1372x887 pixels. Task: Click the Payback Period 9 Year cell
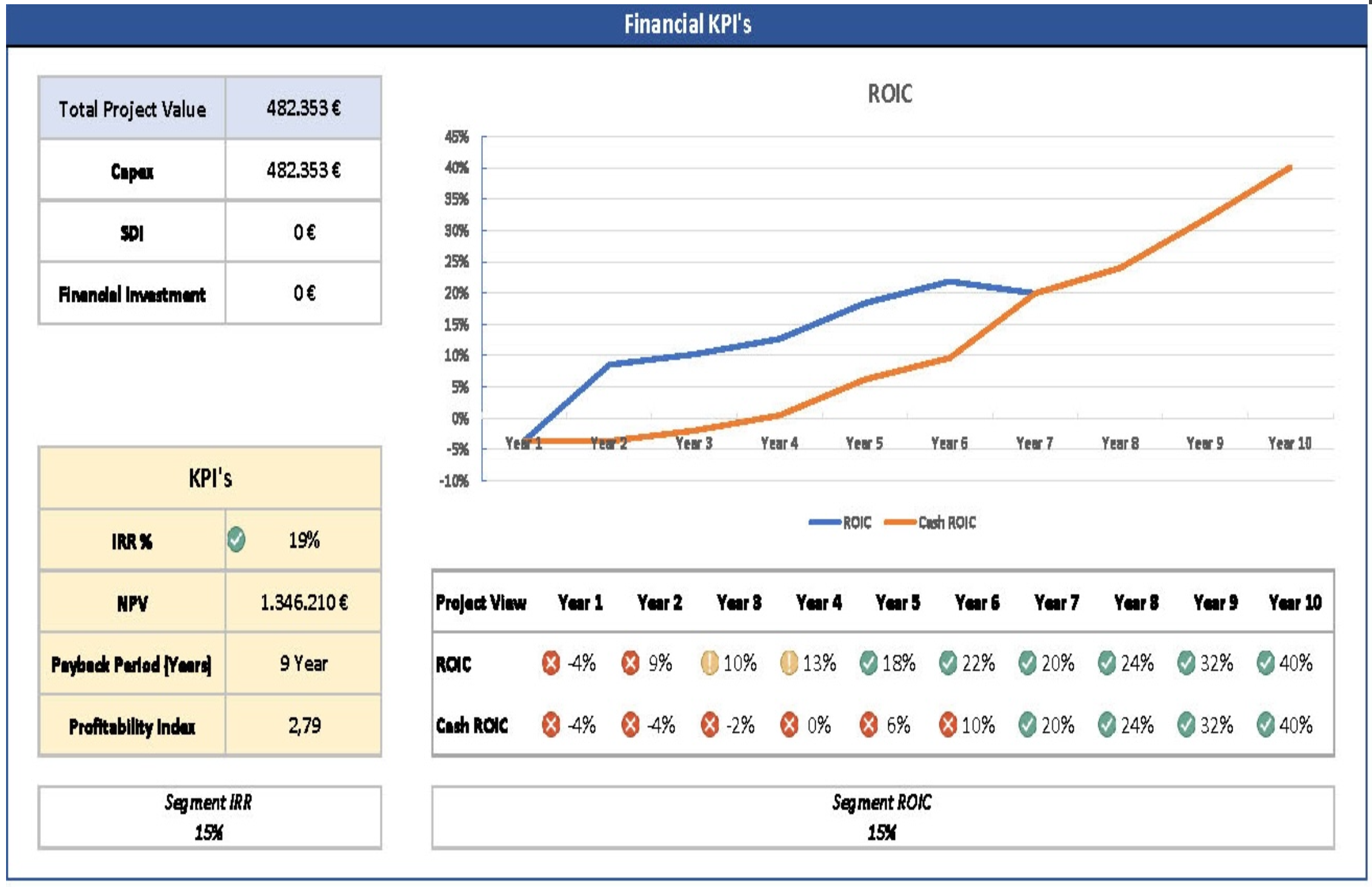click(303, 664)
